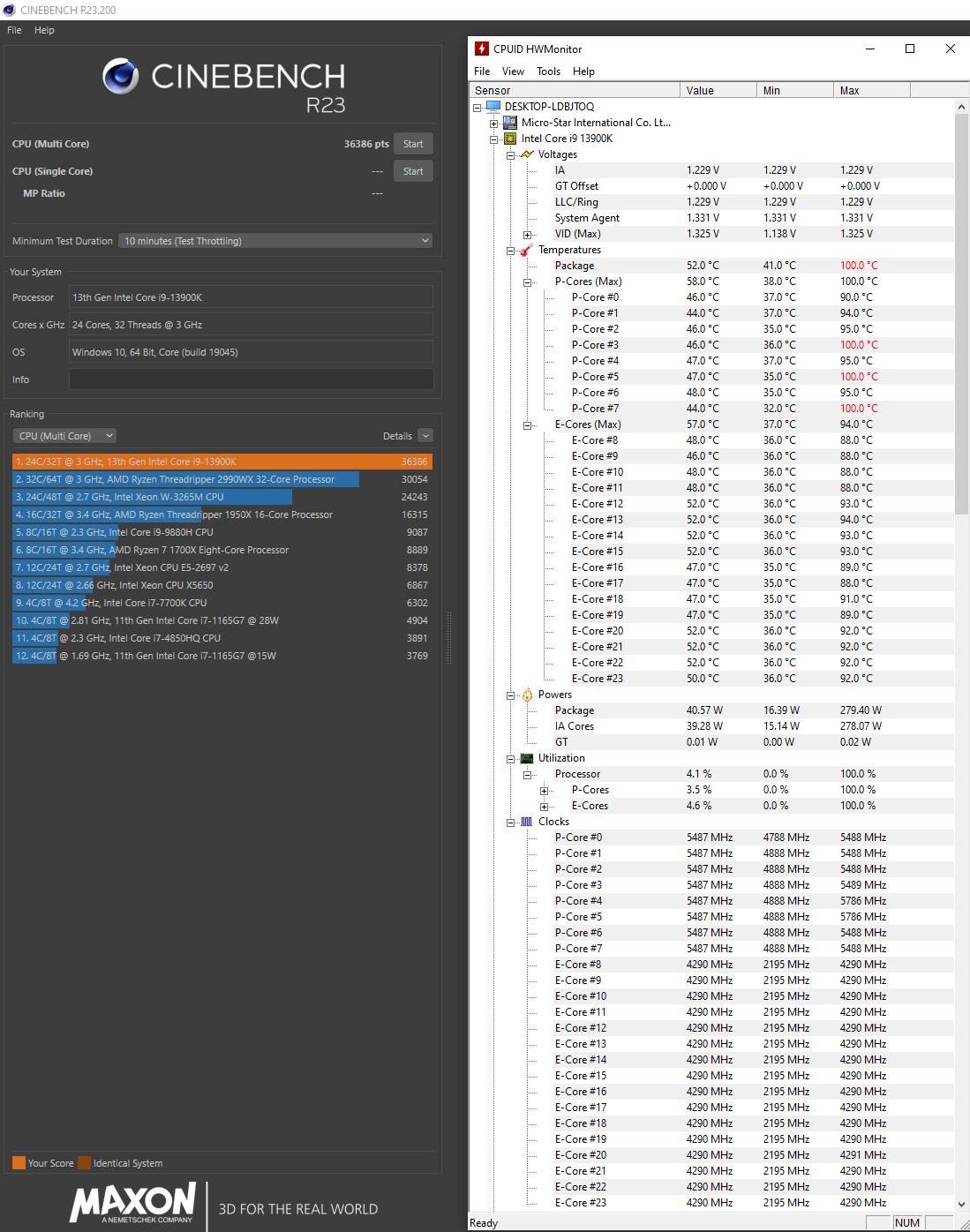
Task: Click the brown Identical System legend swatch
Action: point(84,1162)
